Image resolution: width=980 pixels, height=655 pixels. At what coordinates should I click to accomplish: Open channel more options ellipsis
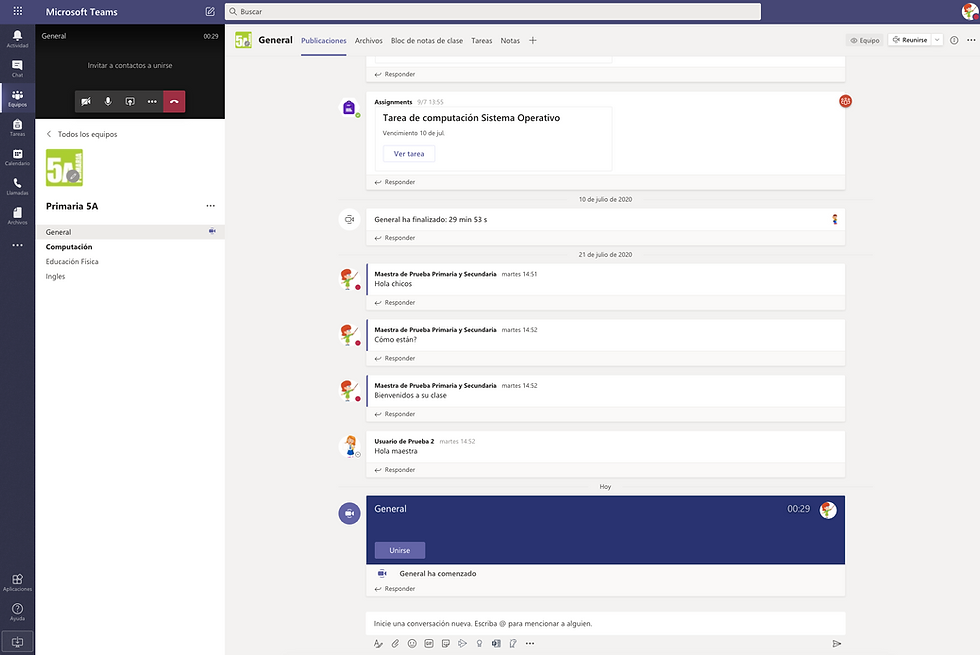971,40
